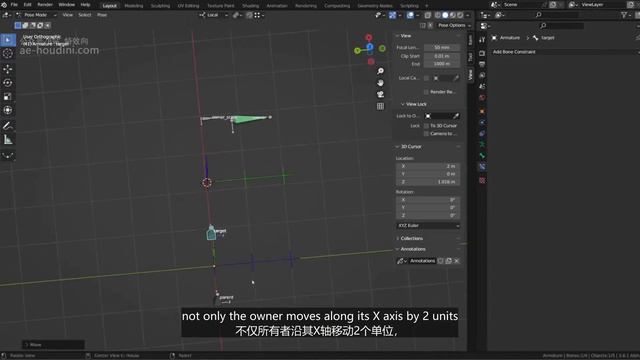Pick Local Camera with its eyedropper
Image resolution: width=640 pixels, height=360 pixels.
[456, 78]
